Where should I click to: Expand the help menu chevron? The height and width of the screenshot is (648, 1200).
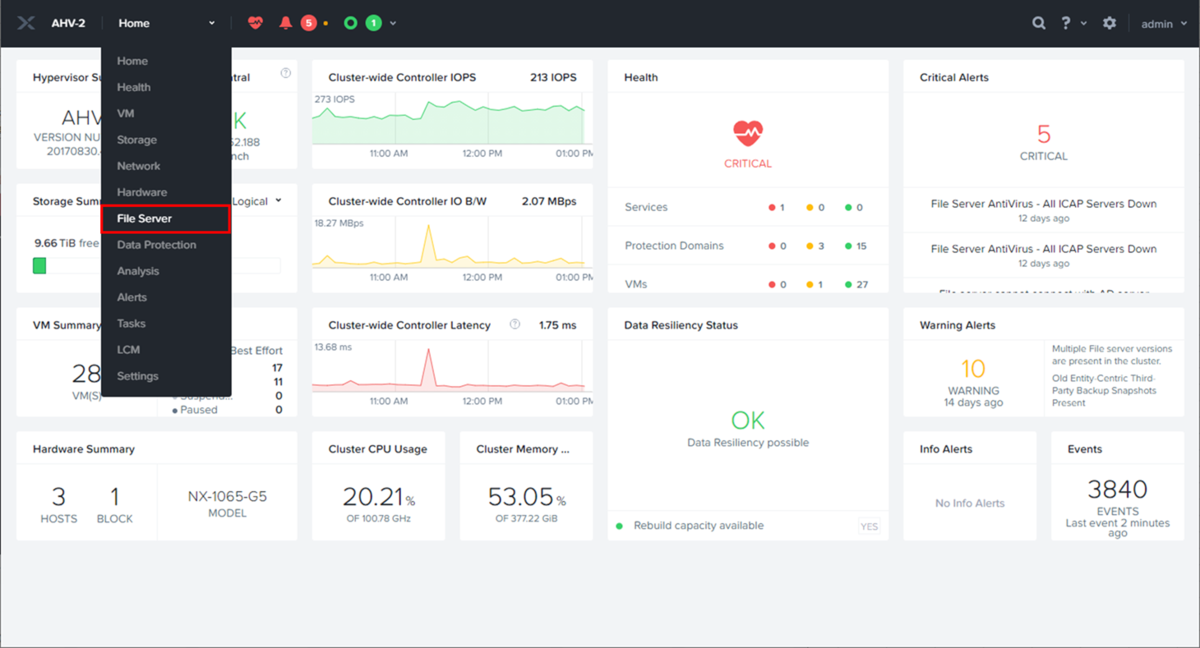1084,24
